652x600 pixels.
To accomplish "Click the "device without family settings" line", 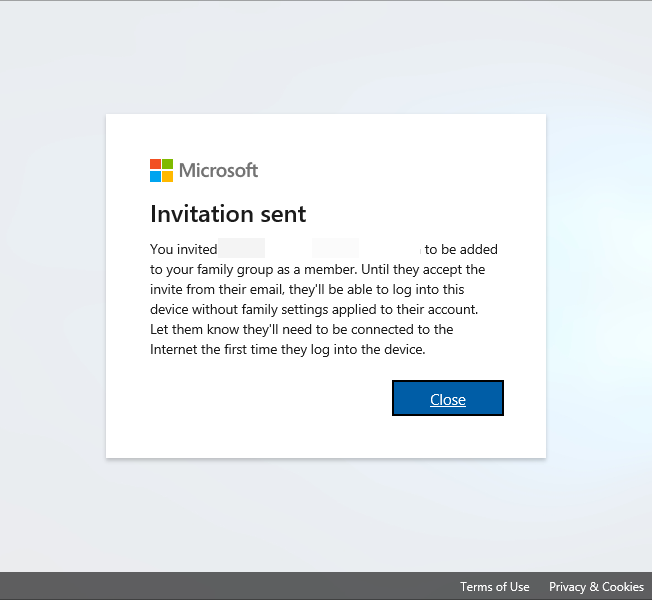I will [314, 309].
